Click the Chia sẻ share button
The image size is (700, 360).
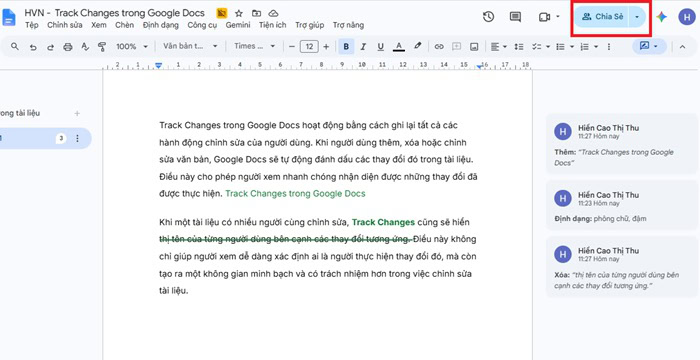click(x=602, y=17)
